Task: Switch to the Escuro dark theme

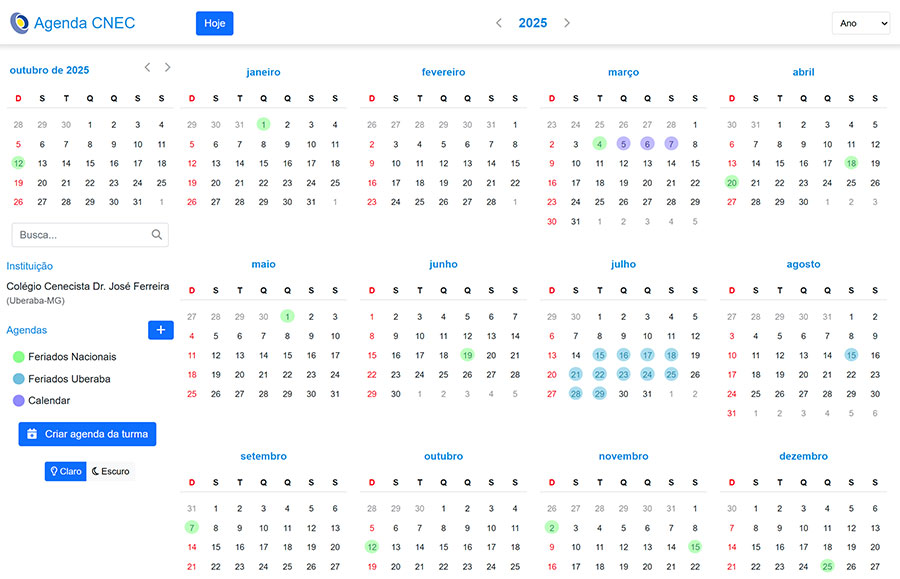Action: tap(110, 470)
